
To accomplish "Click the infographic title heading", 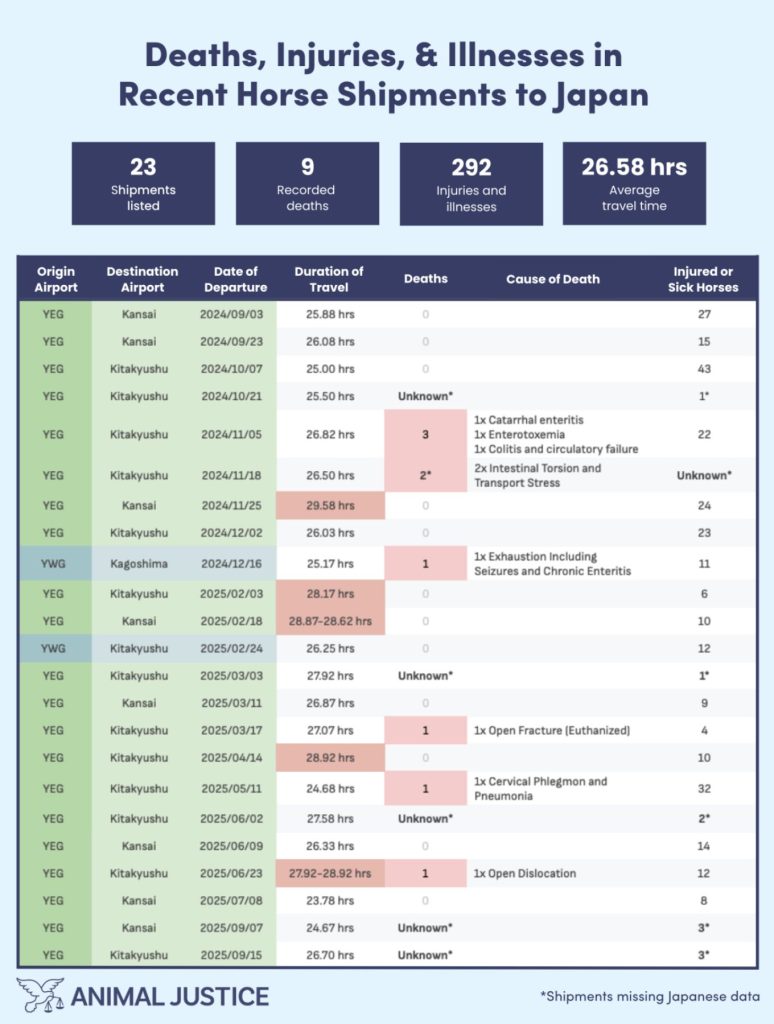I will 384,74.
